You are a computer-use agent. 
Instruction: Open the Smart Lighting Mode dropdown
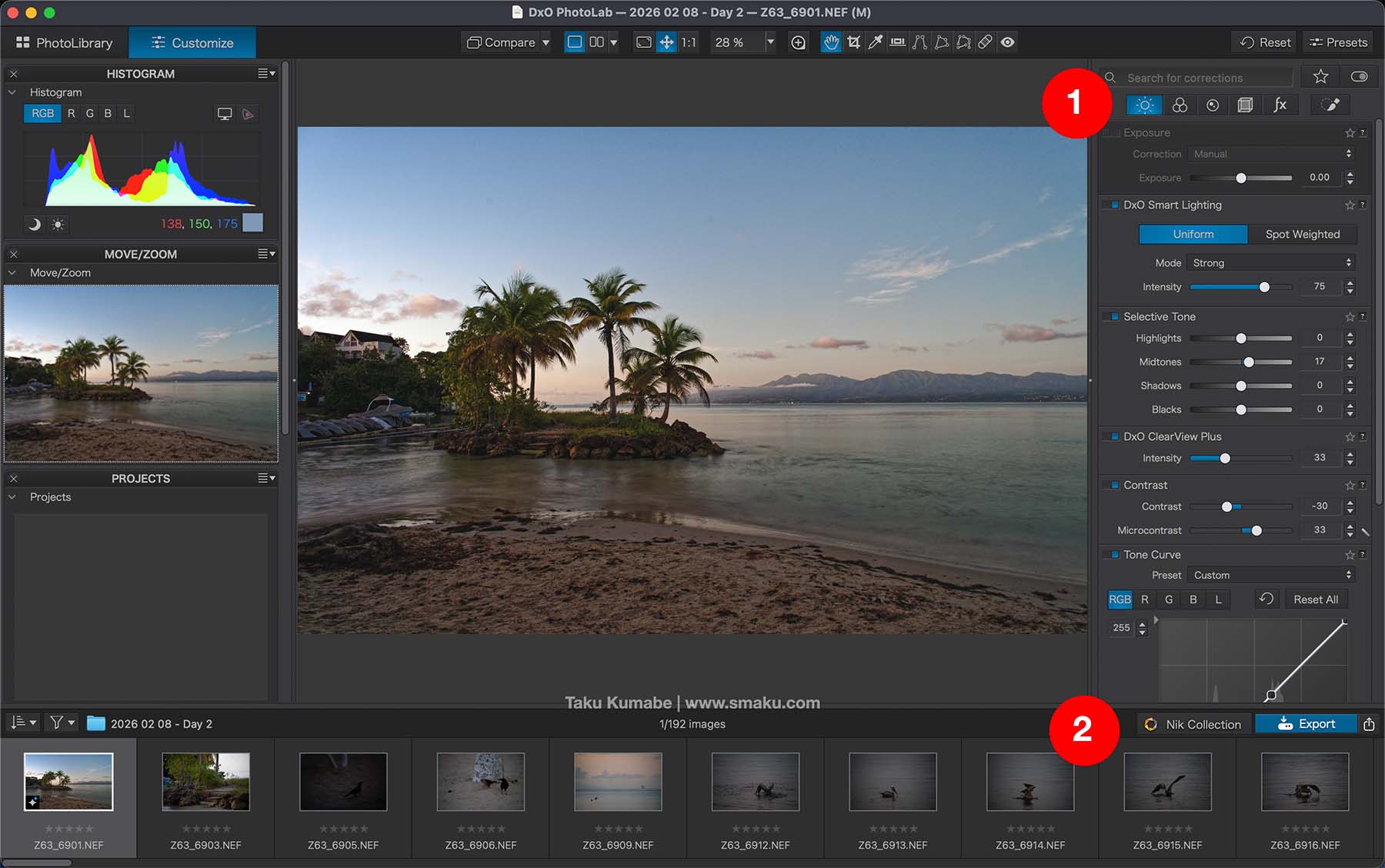[x=1270, y=263]
